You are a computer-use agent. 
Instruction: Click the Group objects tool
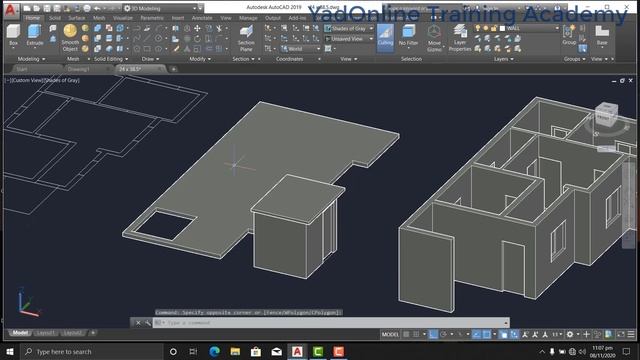(569, 35)
